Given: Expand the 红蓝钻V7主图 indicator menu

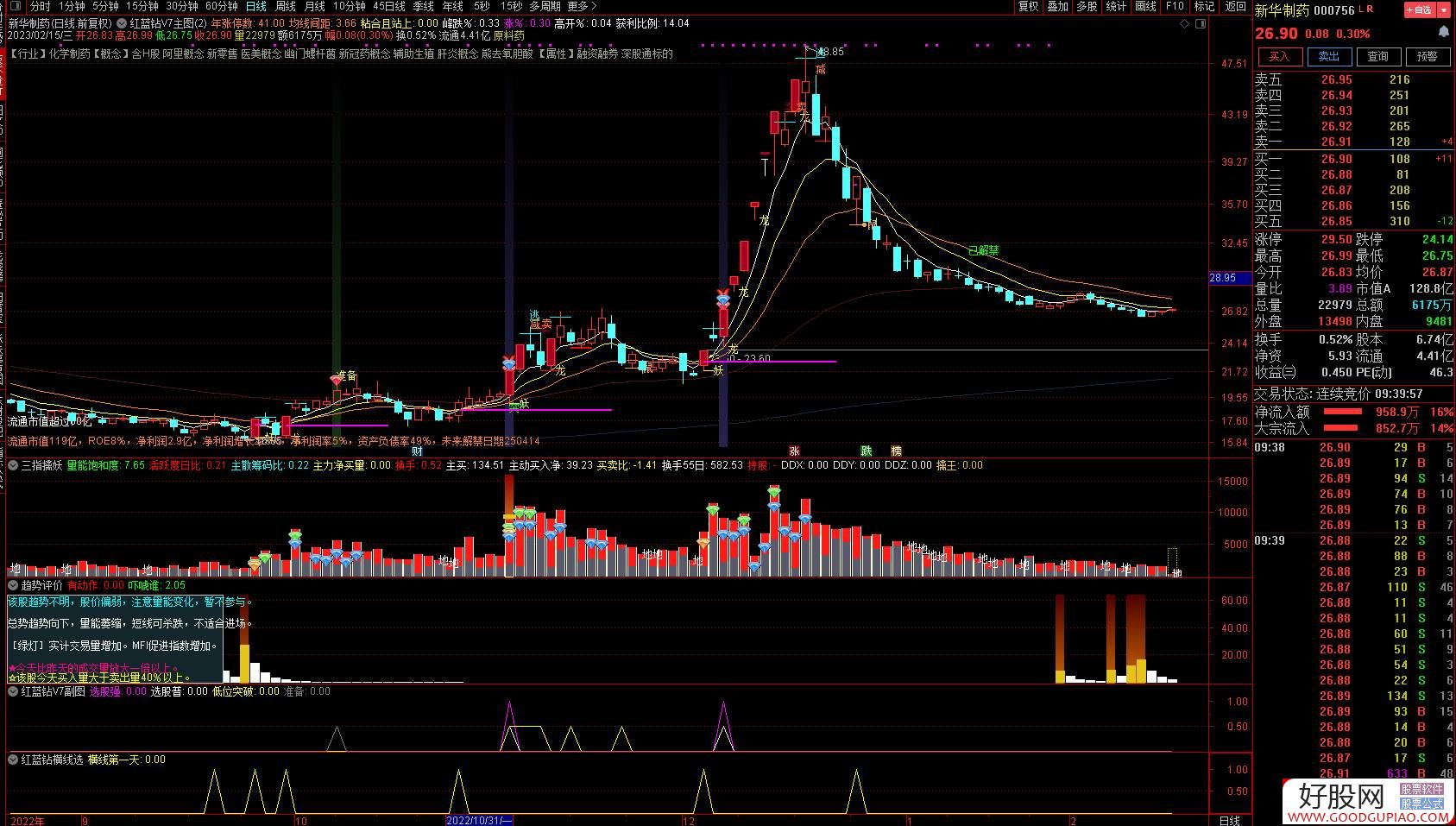Looking at the screenshot, I should tap(122, 23).
